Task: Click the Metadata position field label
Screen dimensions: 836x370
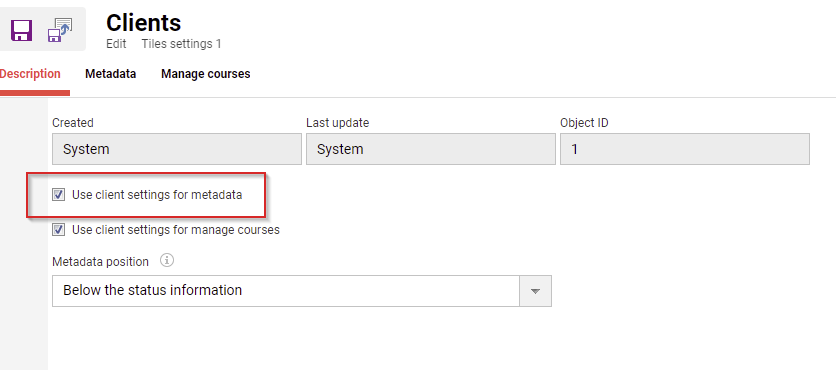Action: click(101, 262)
